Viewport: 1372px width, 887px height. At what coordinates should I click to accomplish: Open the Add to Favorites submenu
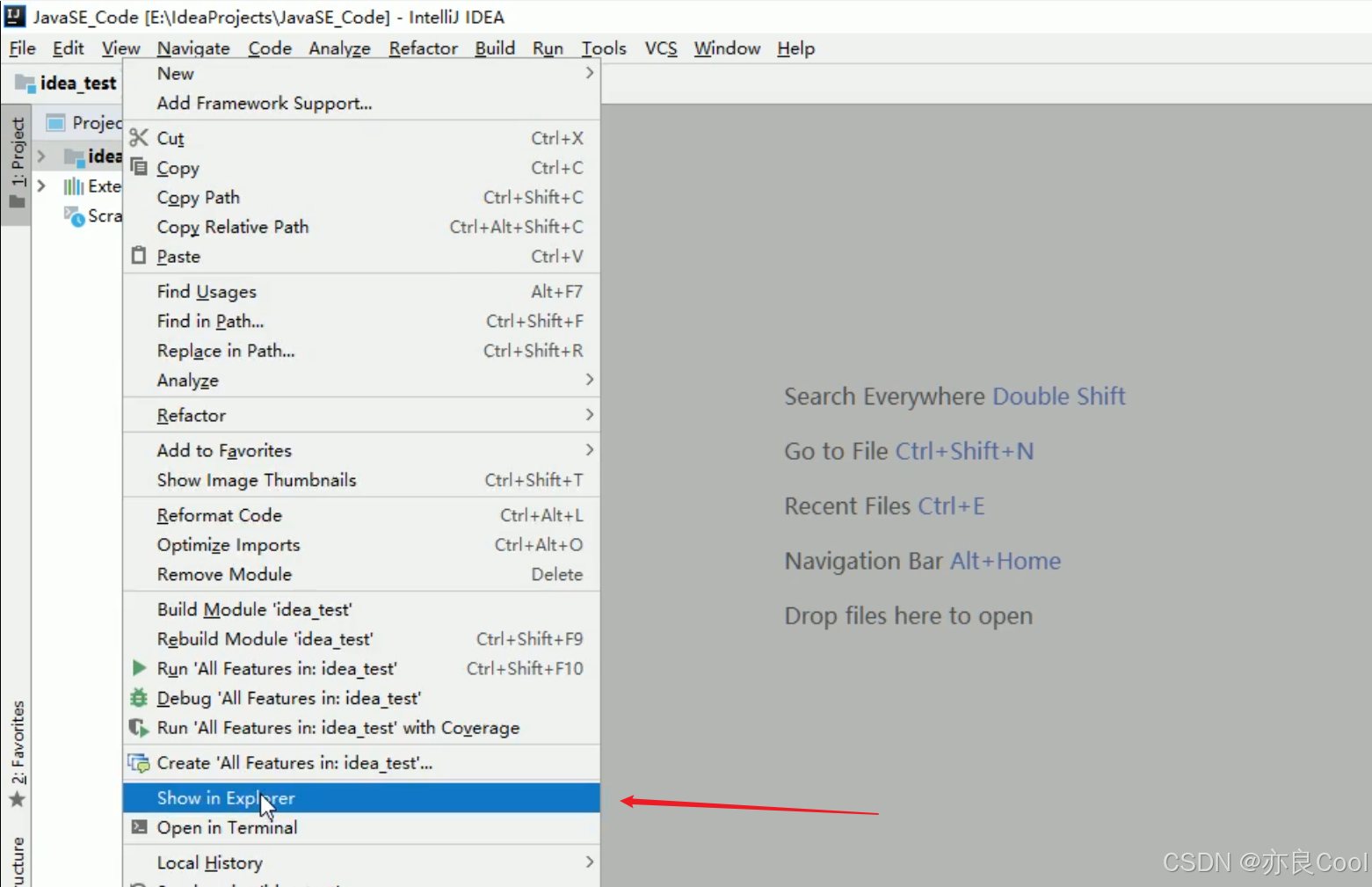(x=361, y=450)
